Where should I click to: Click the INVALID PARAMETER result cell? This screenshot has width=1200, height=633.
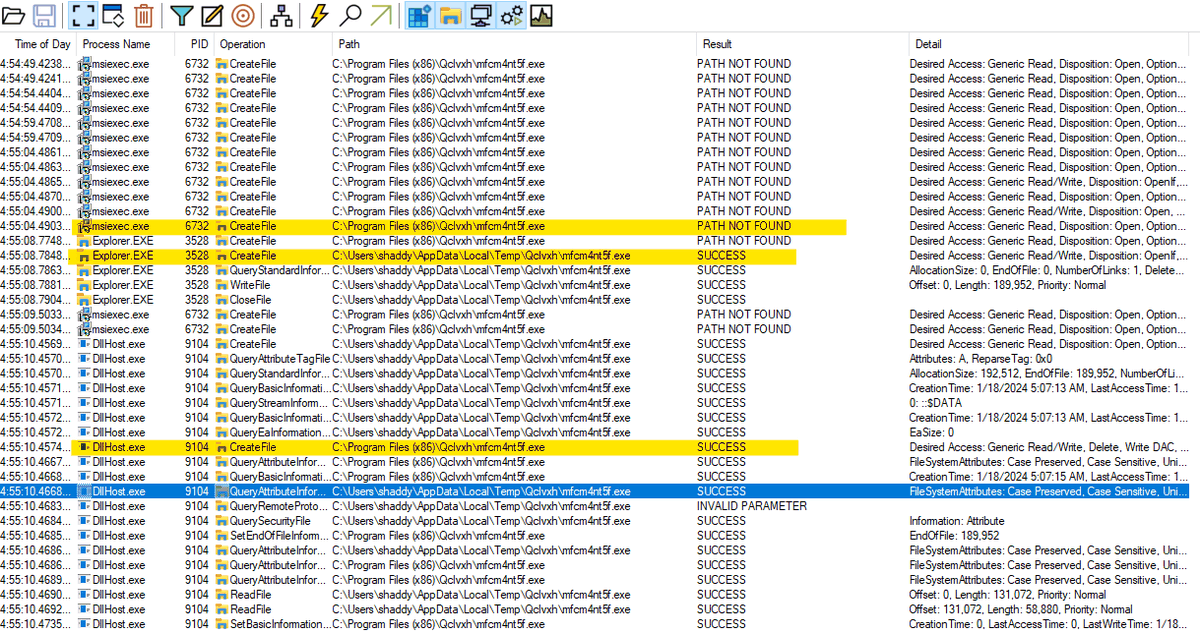coord(752,506)
